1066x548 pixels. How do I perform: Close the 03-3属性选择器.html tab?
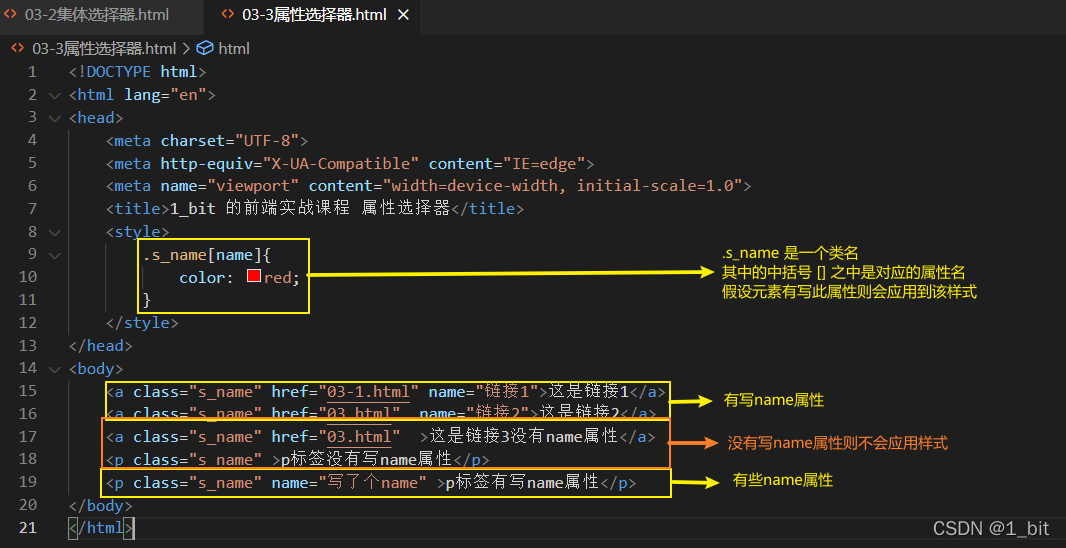tap(403, 15)
